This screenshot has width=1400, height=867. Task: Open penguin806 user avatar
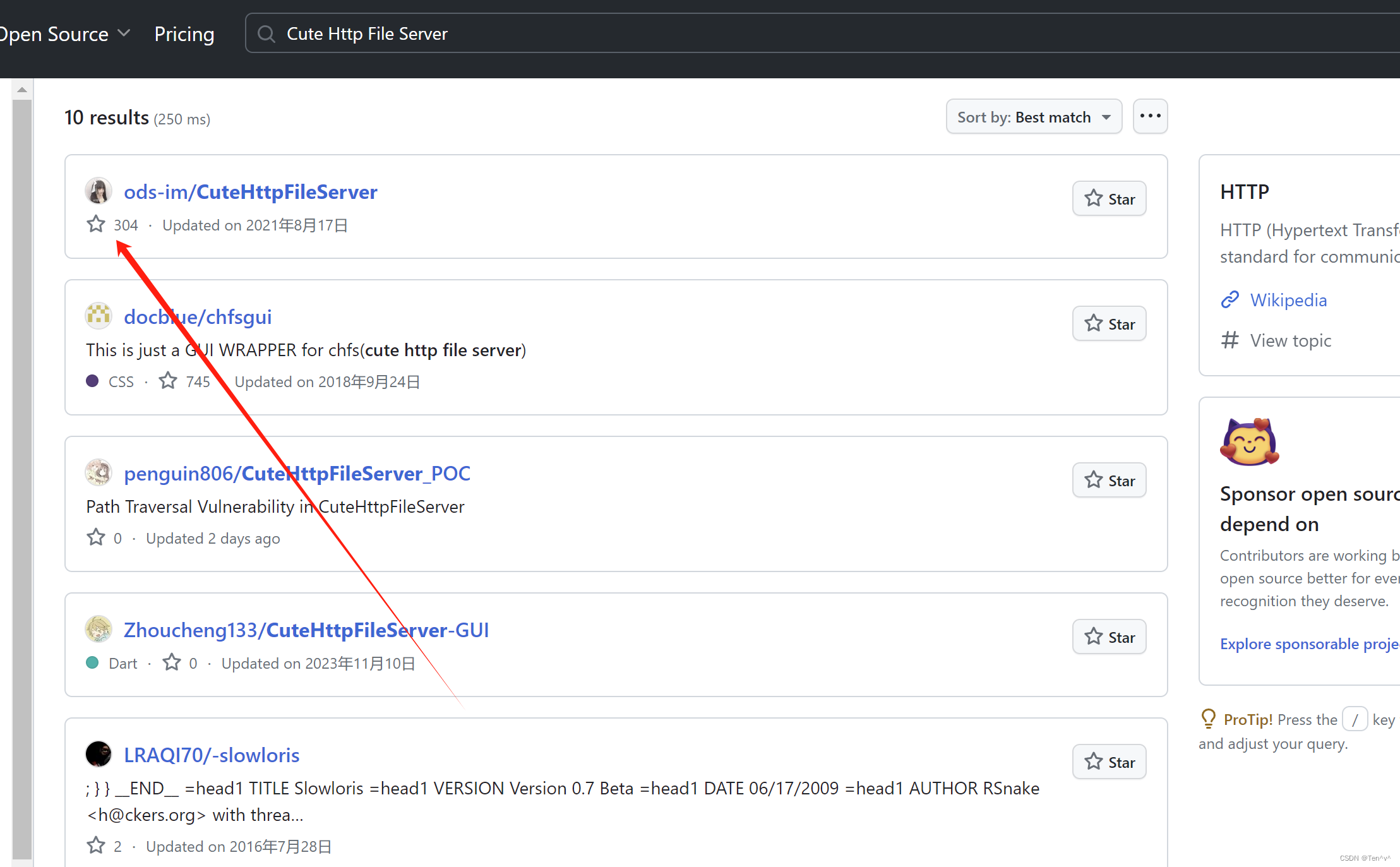99,472
